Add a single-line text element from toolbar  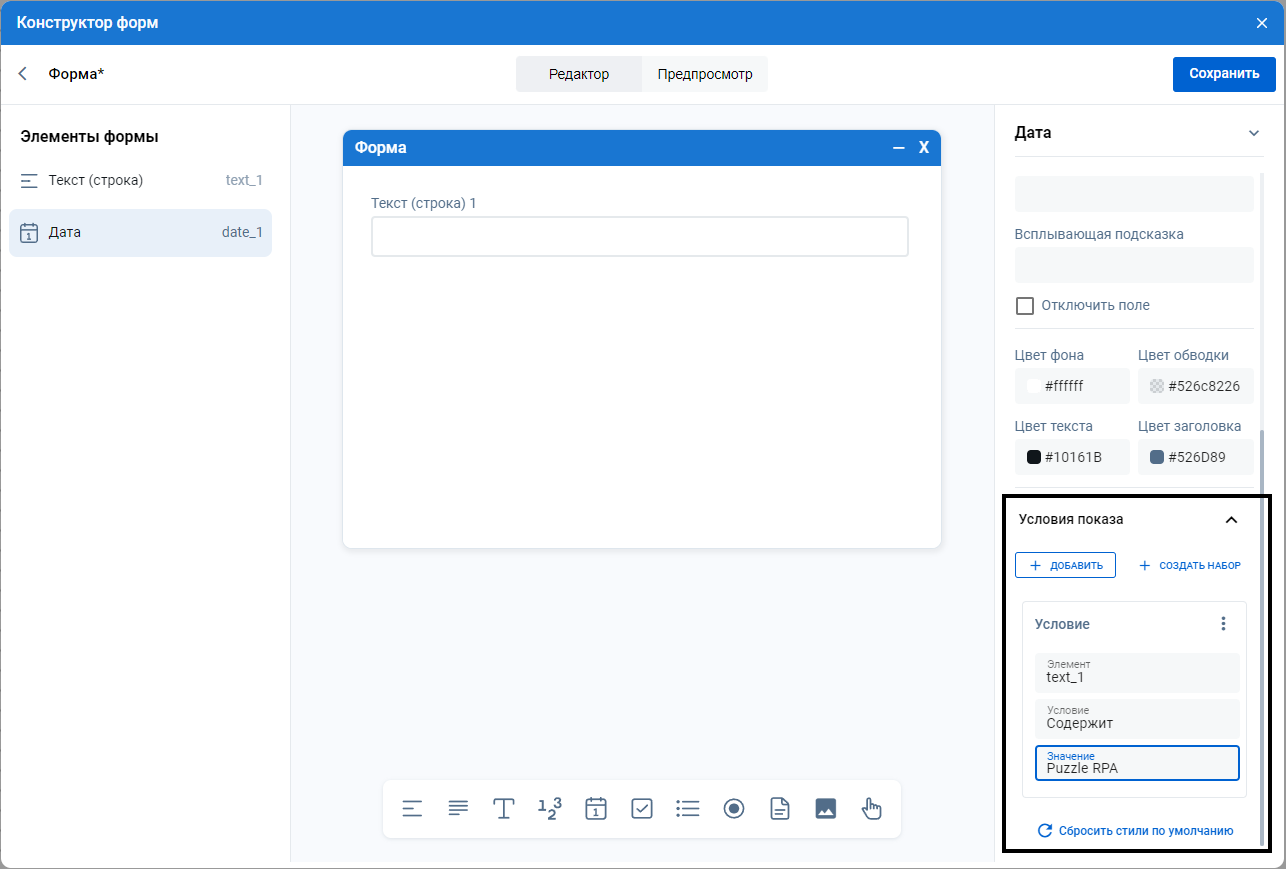point(412,808)
